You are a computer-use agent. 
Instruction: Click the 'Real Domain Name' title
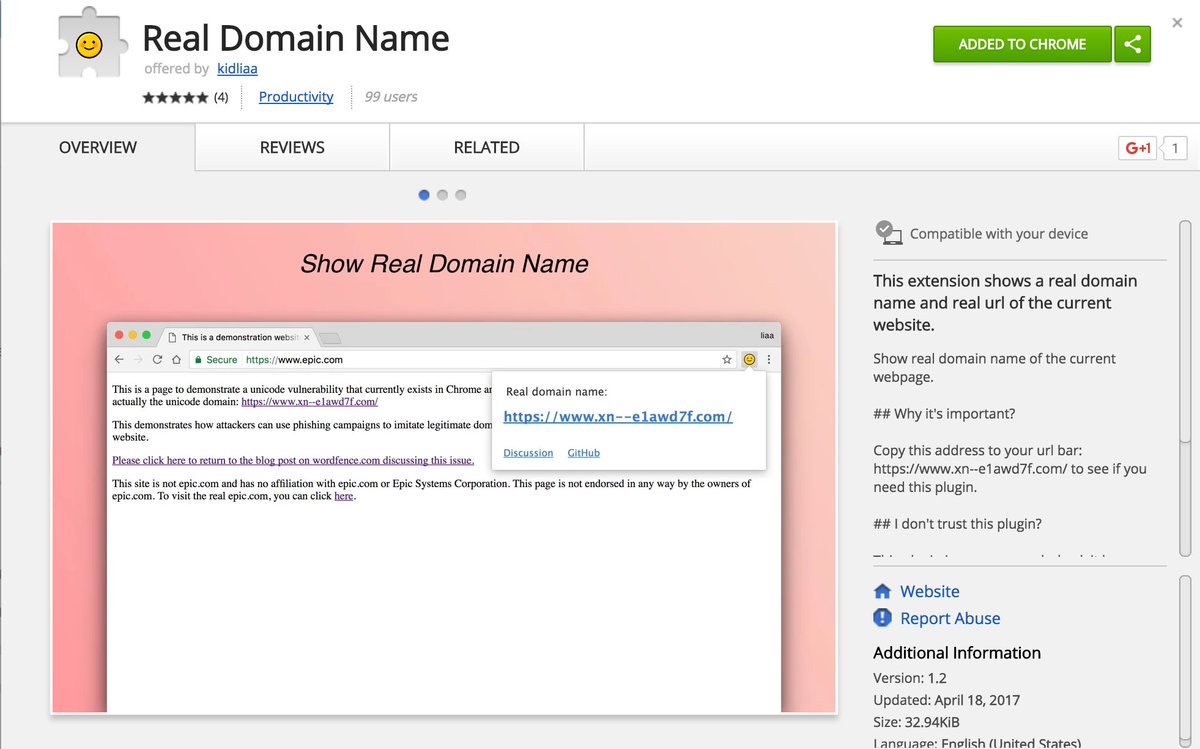tap(296, 38)
